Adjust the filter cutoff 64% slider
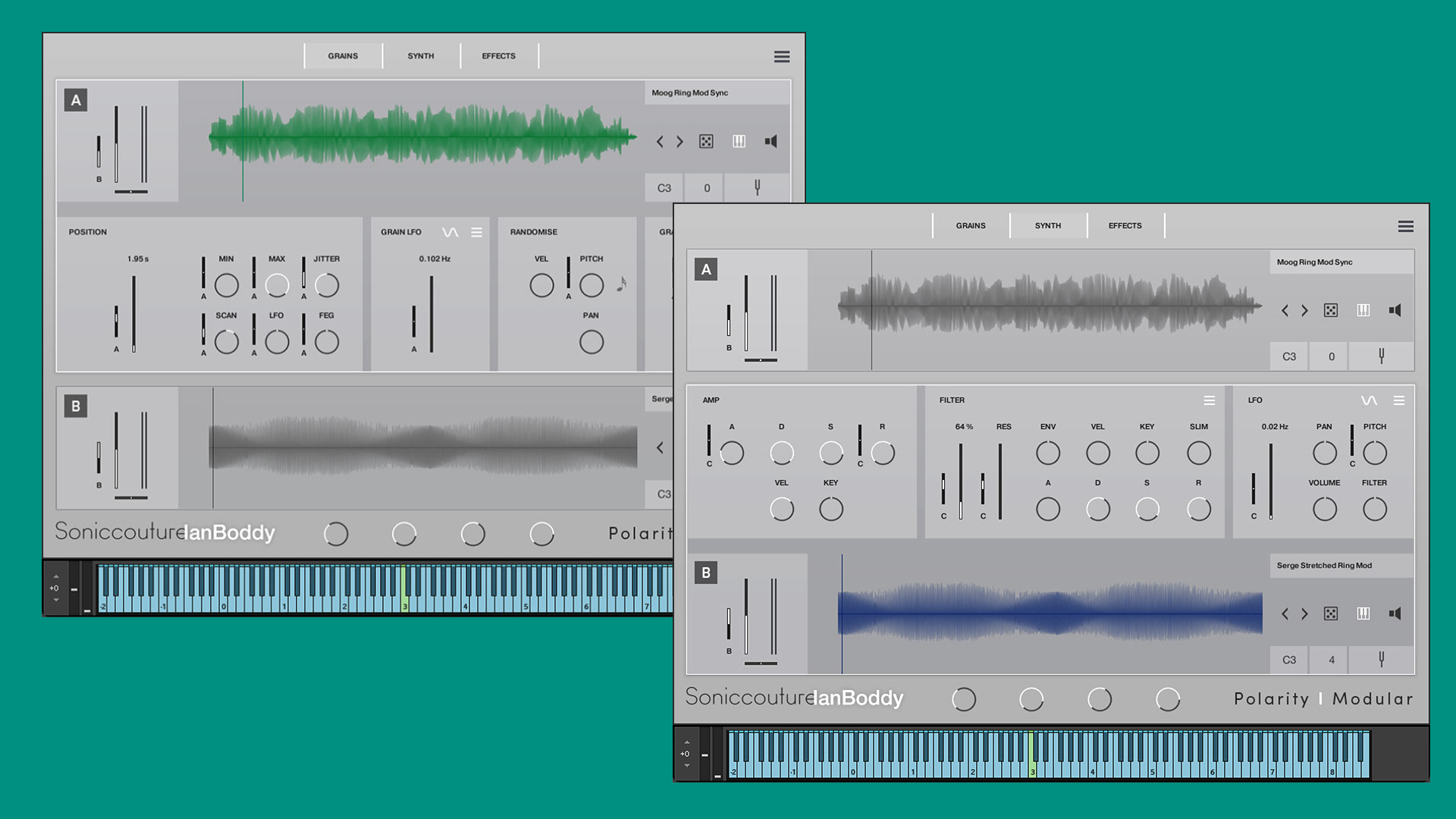The image size is (1456, 819). [x=961, y=482]
